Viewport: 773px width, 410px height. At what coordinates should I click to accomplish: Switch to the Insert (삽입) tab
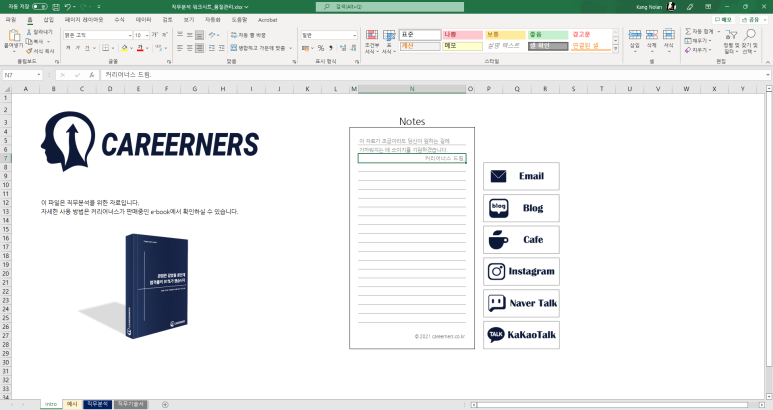(48, 20)
